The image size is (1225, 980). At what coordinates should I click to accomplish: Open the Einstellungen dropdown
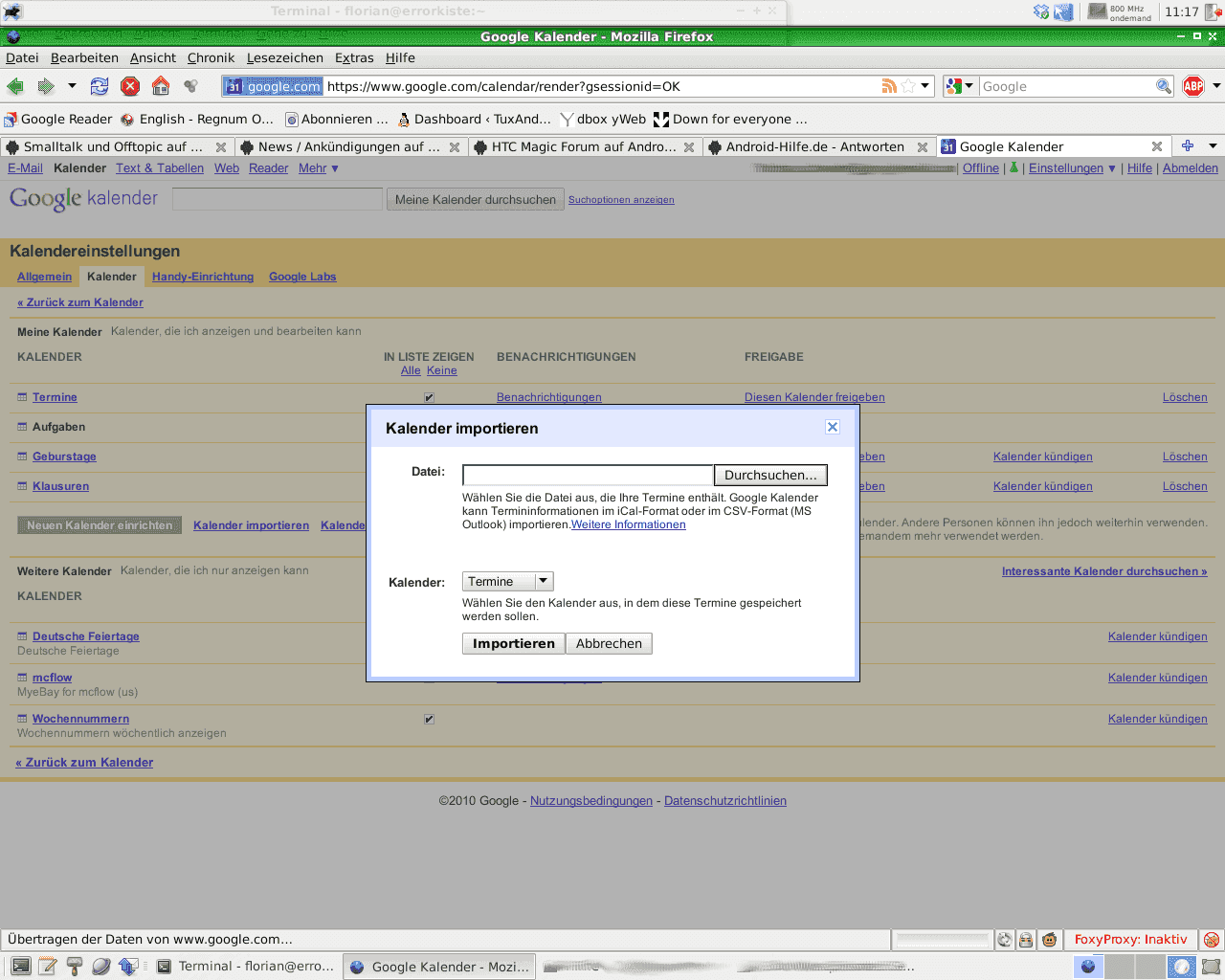pos(1072,168)
